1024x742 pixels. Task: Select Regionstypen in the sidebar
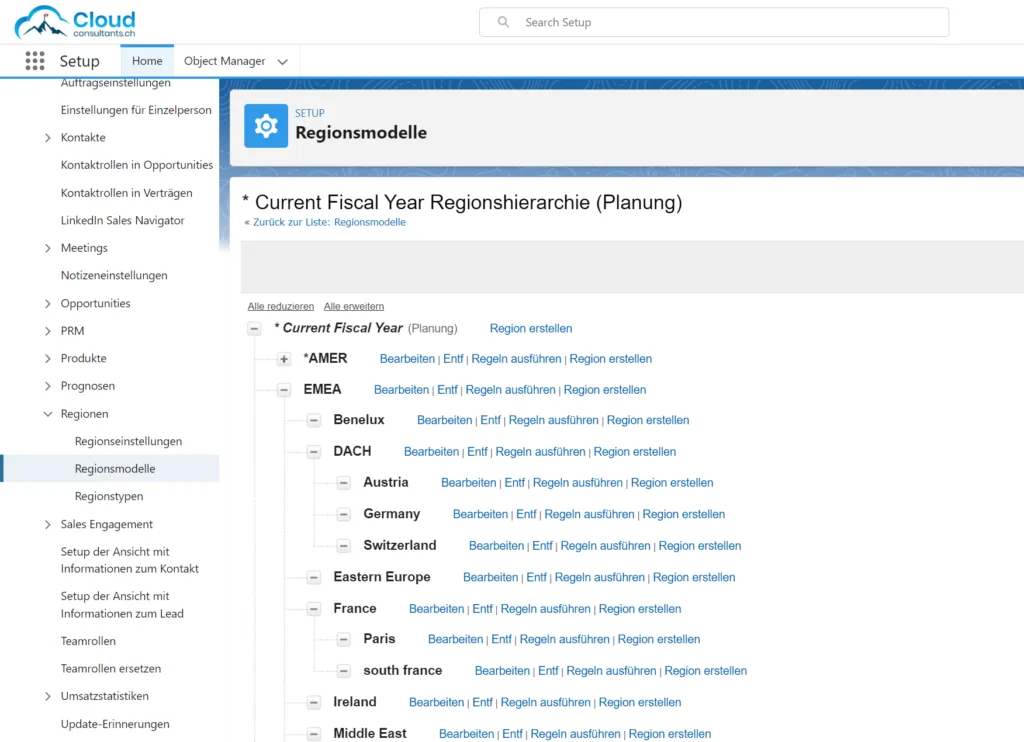(x=108, y=496)
